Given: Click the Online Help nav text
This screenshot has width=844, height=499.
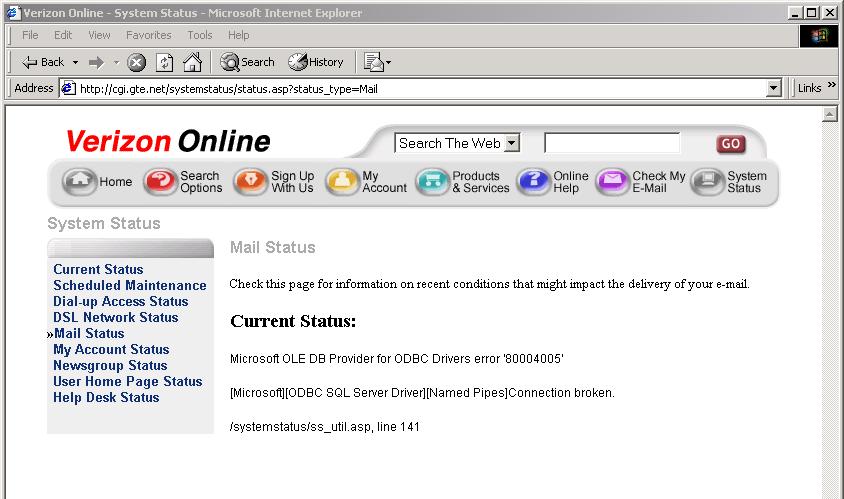Looking at the screenshot, I should (x=571, y=182).
